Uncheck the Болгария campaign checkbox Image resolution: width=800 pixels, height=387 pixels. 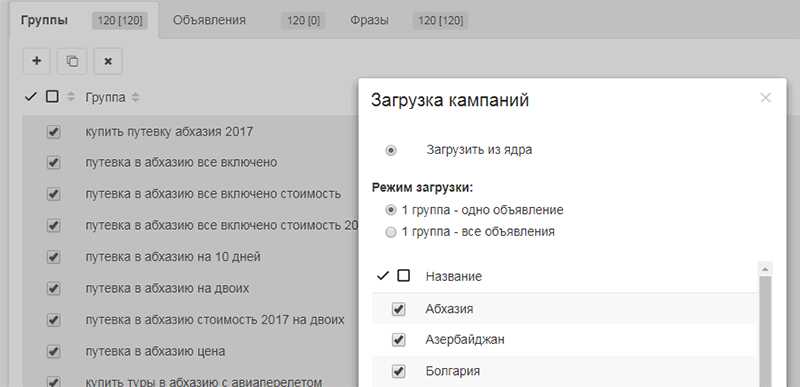[398, 371]
